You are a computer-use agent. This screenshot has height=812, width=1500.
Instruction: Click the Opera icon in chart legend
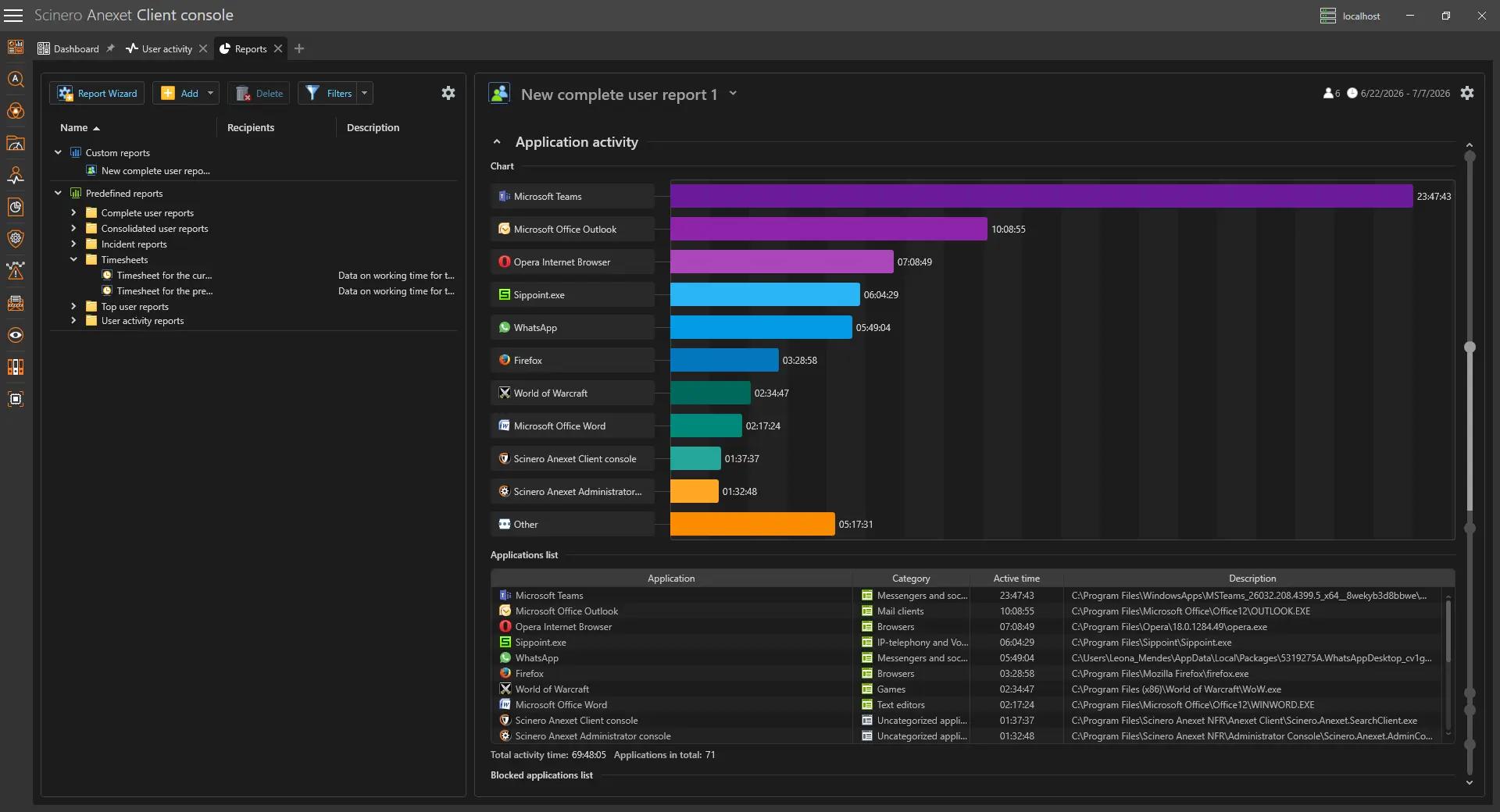(x=505, y=262)
